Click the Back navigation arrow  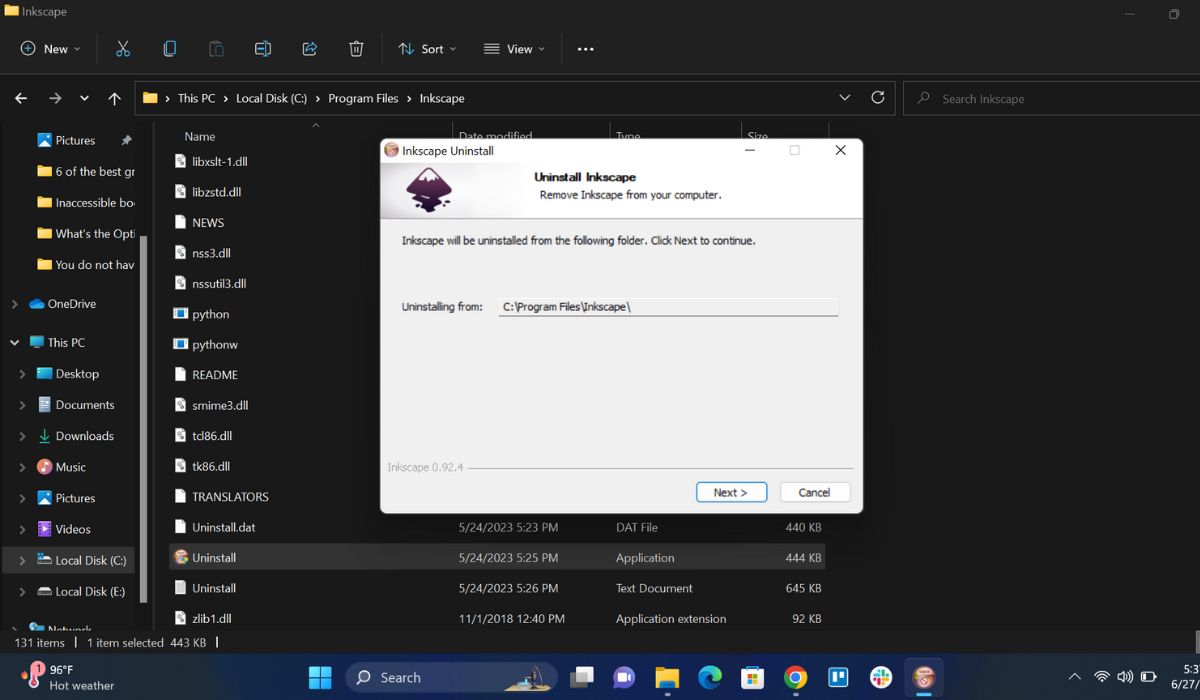[20, 98]
